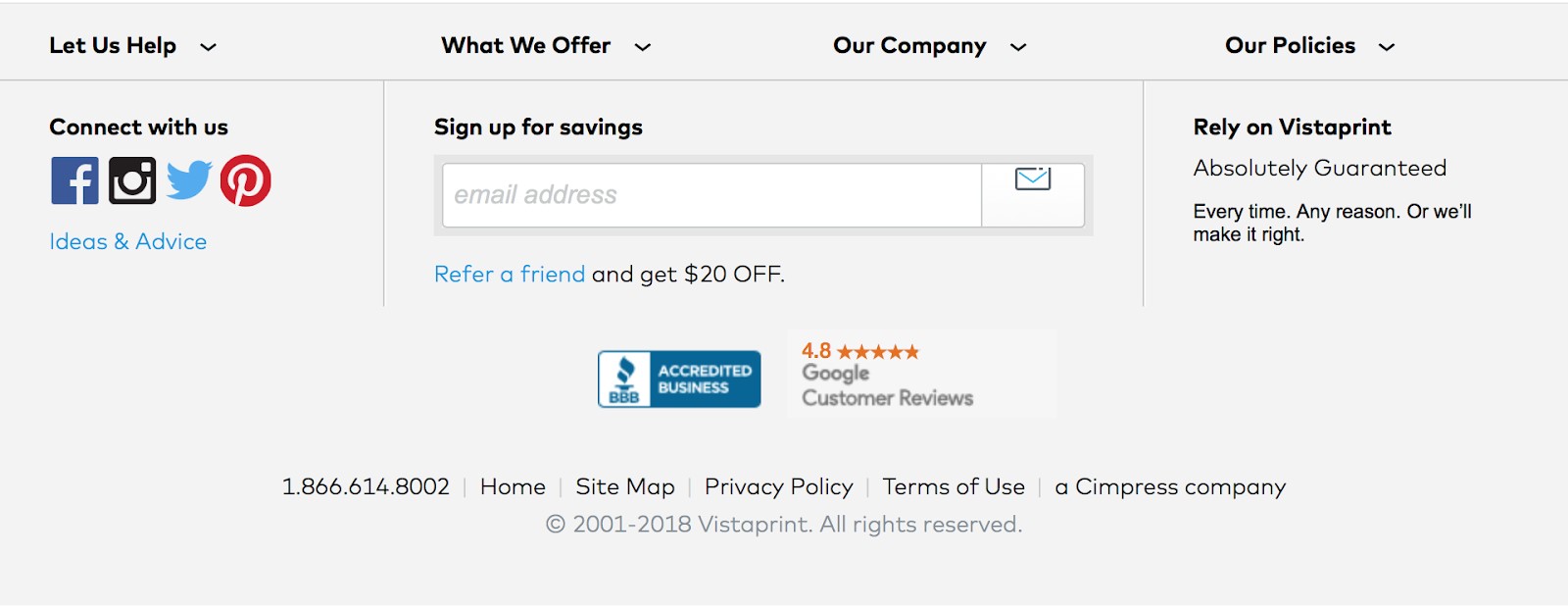
Task: Open the Facebook social icon
Action: [75, 180]
